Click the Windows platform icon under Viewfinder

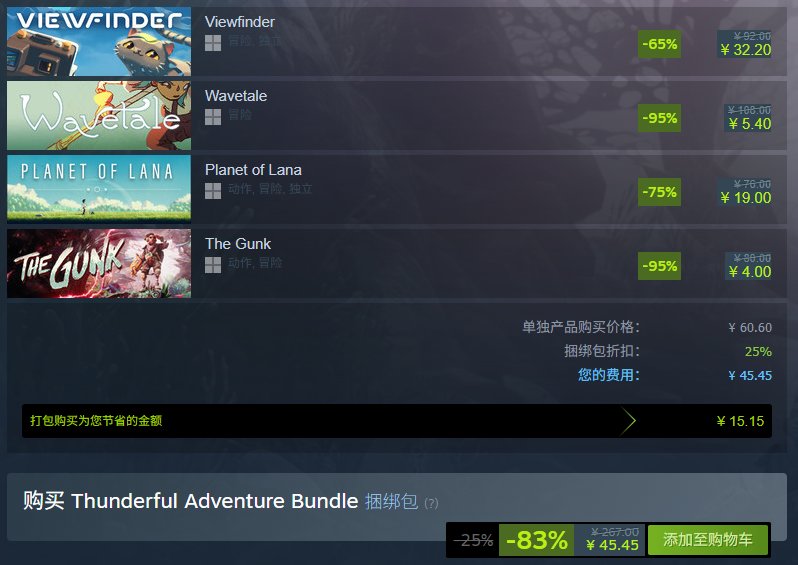213,43
